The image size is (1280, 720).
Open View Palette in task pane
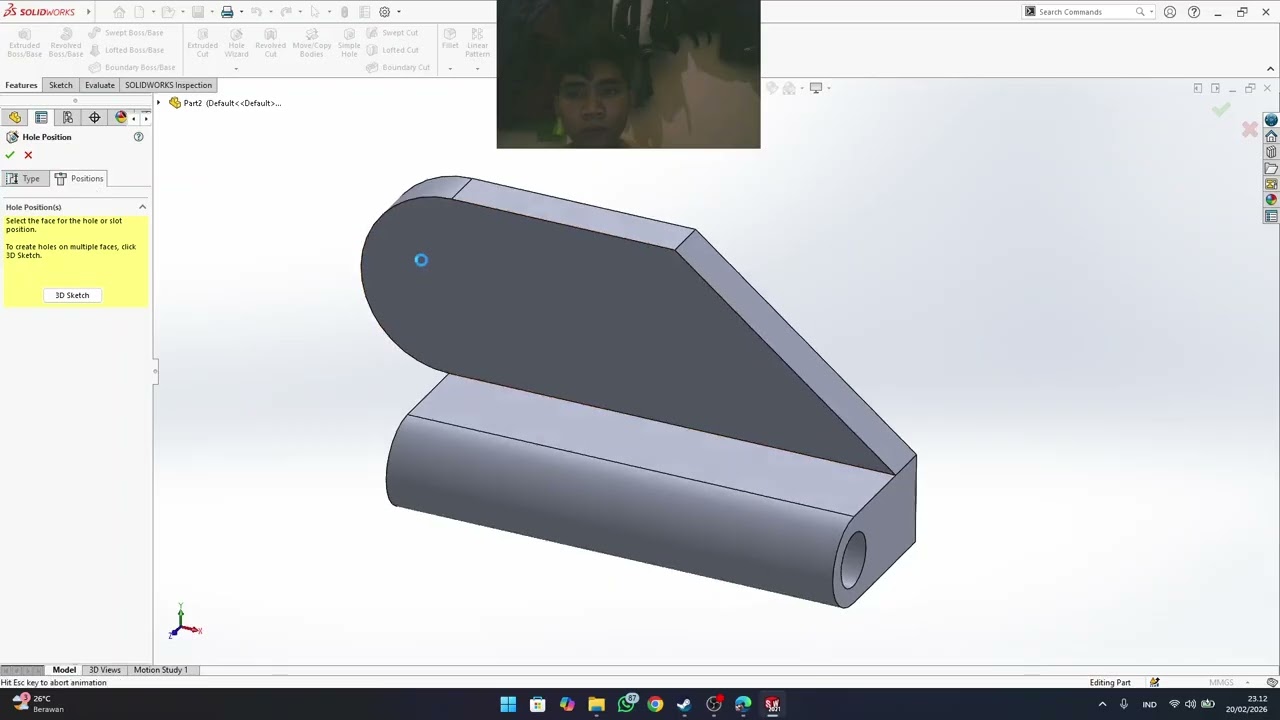click(x=1271, y=184)
